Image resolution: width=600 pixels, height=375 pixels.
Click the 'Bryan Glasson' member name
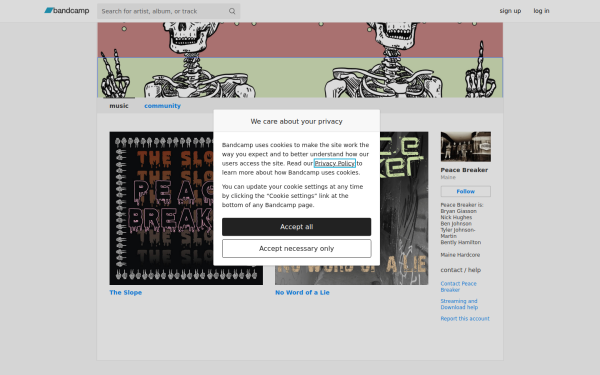(458, 211)
